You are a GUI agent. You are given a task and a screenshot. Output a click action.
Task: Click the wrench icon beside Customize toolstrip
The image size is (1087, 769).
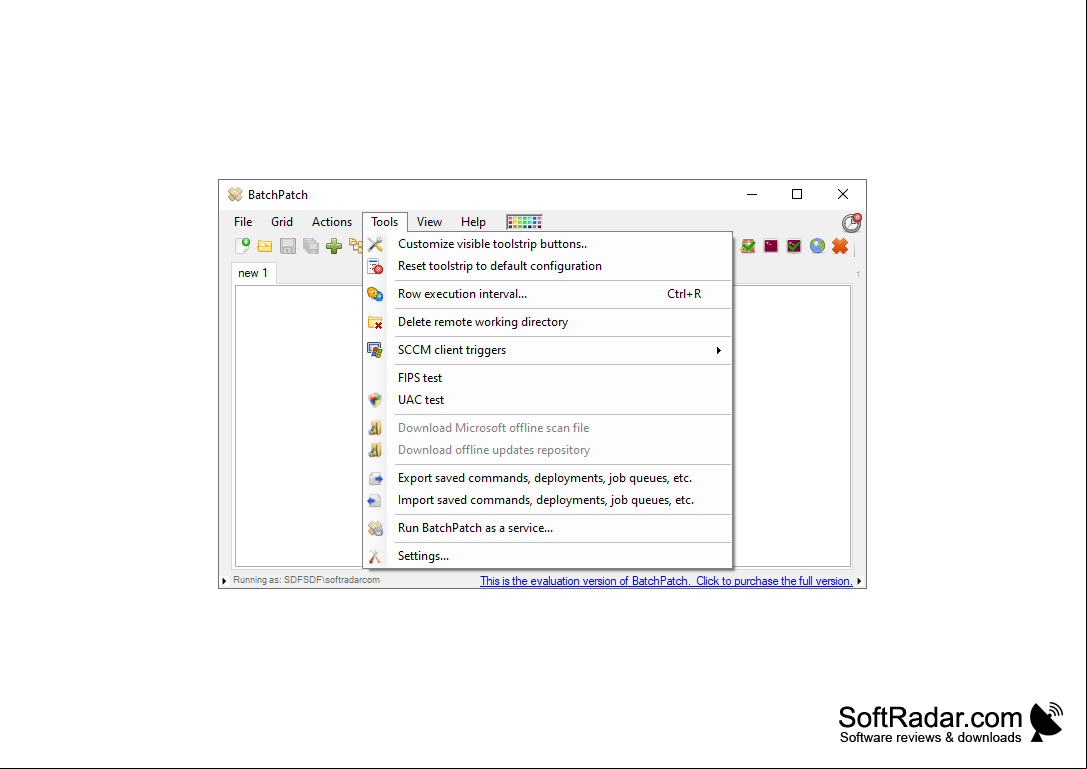[x=375, y=244]
